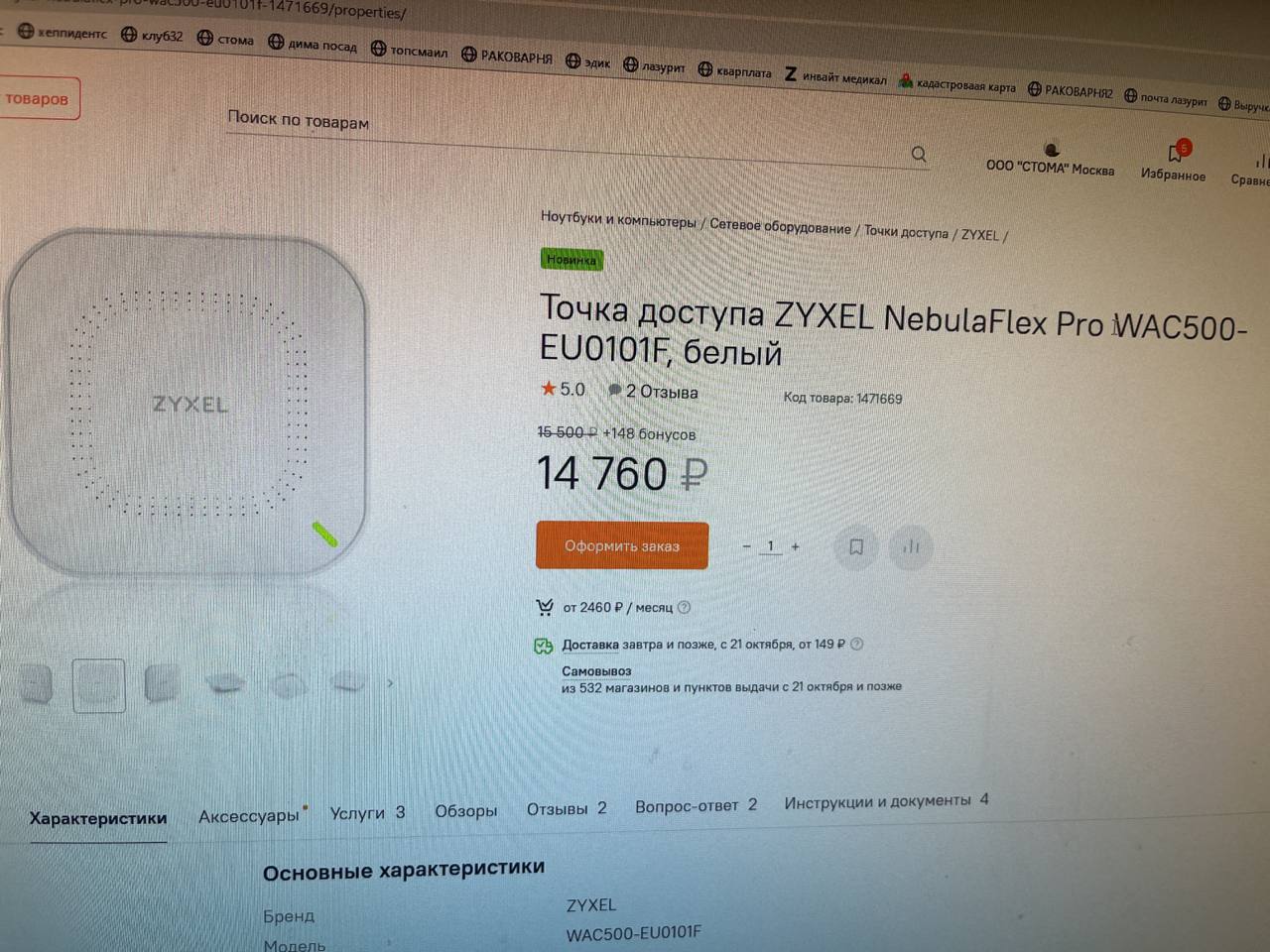1270x952 pixels.
Task: Switch to the Отзывы tab
Action: [x=567, y=809]
